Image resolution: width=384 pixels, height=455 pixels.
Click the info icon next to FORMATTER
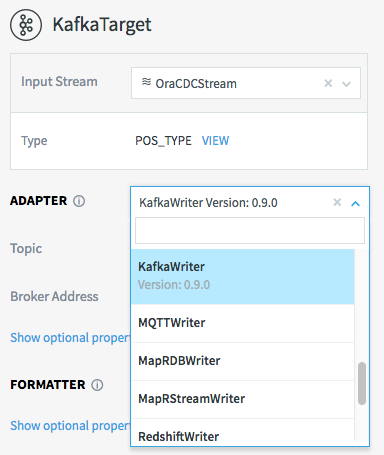coord(97,385)
